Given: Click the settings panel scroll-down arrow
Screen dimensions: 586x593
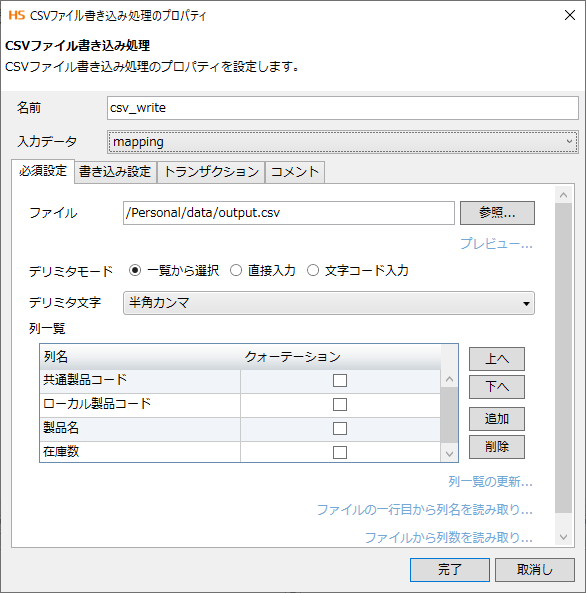Looking at the screenshot, I should click(563, 537).
